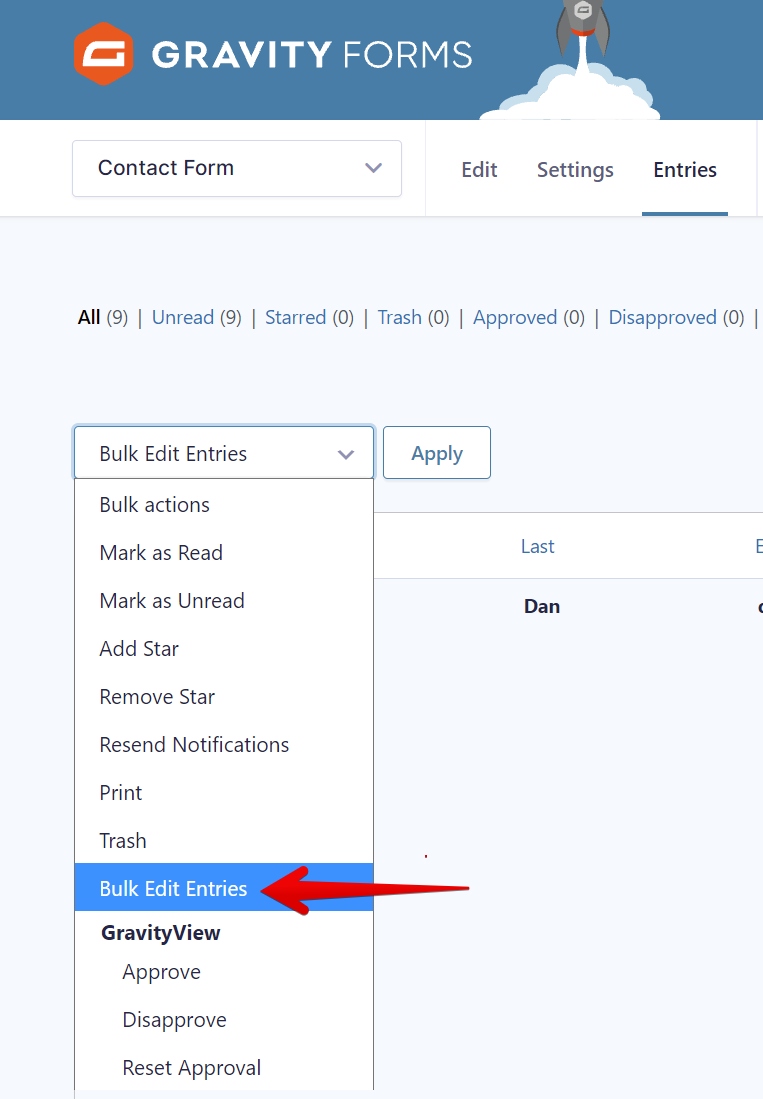Choose Reset Approval under GravityView
Image resolution: width=763 pixels, height=1099 pixels.
pos(224,1067)
